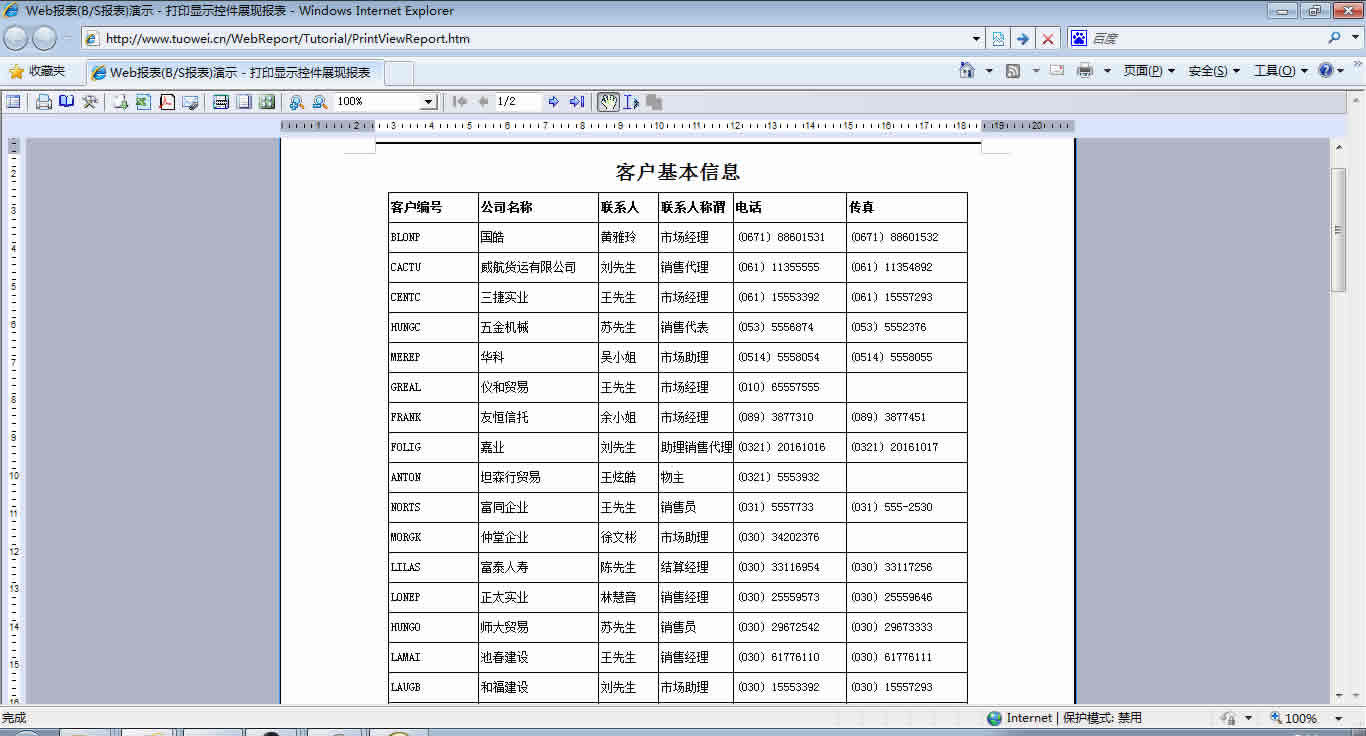This screenshot has width=1366, height=736.
Task: Click the red stop loading button
Action: pos(1048,39)
